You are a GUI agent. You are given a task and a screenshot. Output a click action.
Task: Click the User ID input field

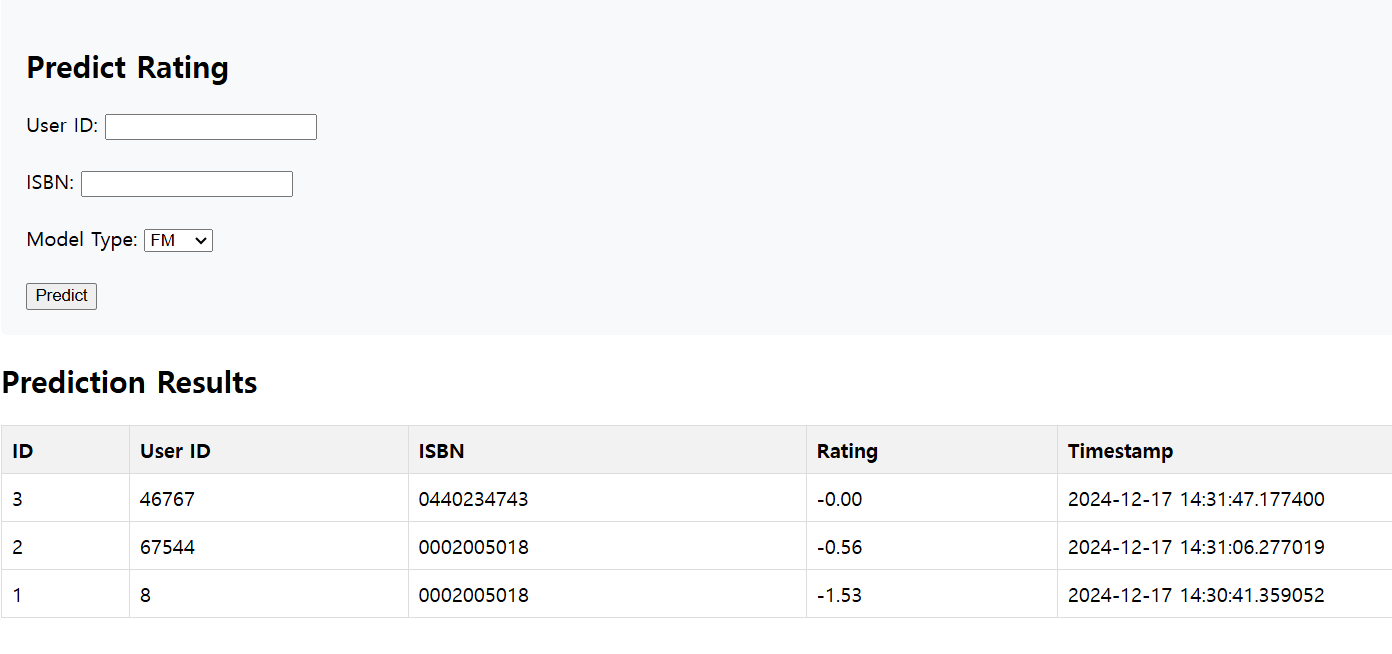(211, 127)
